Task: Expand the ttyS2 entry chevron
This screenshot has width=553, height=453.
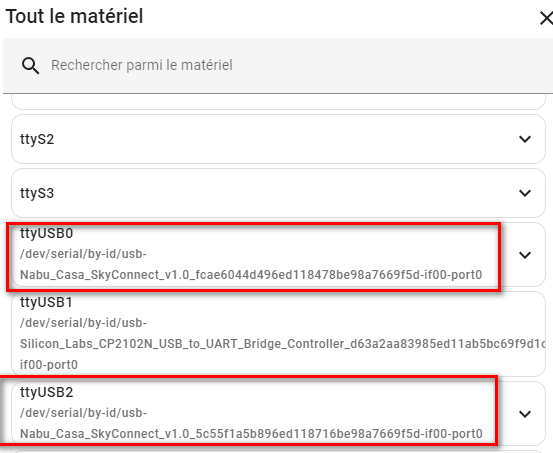Action: 525,139
